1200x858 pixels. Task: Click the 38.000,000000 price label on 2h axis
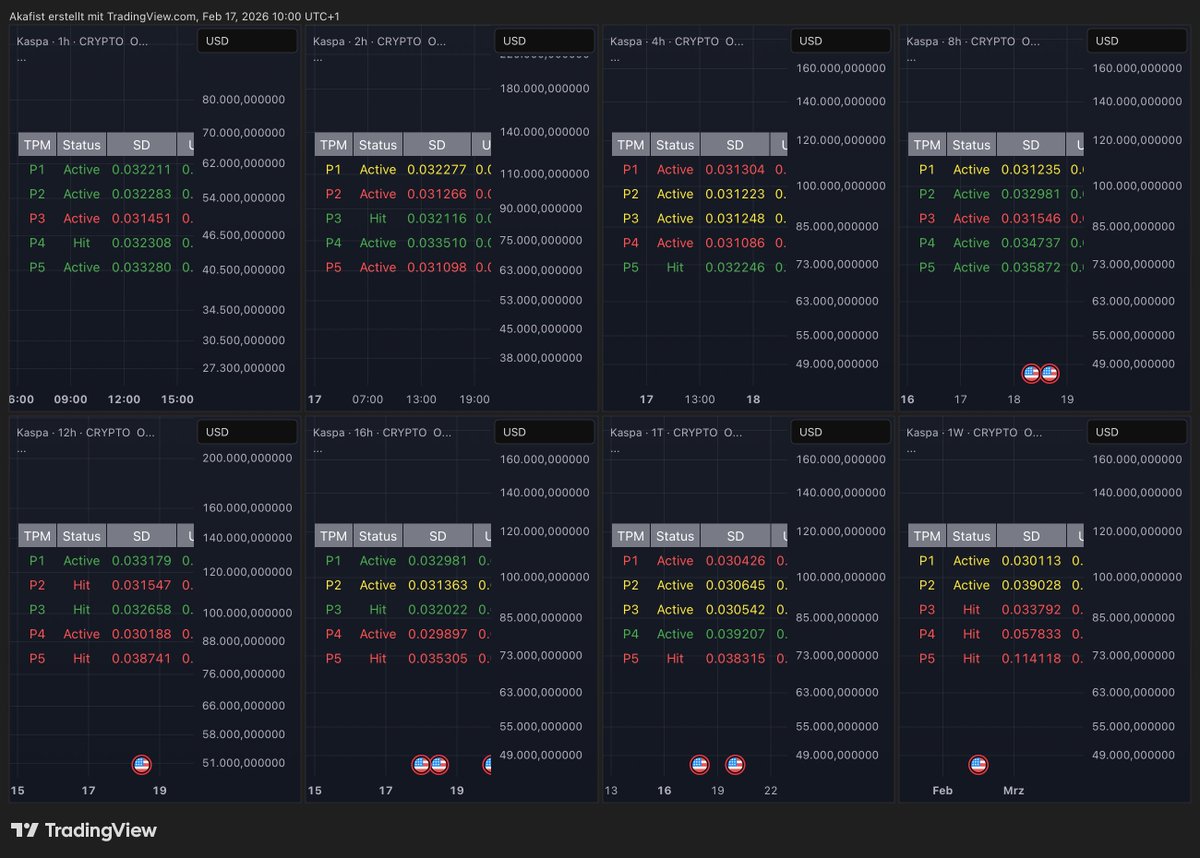click(541, 358)
